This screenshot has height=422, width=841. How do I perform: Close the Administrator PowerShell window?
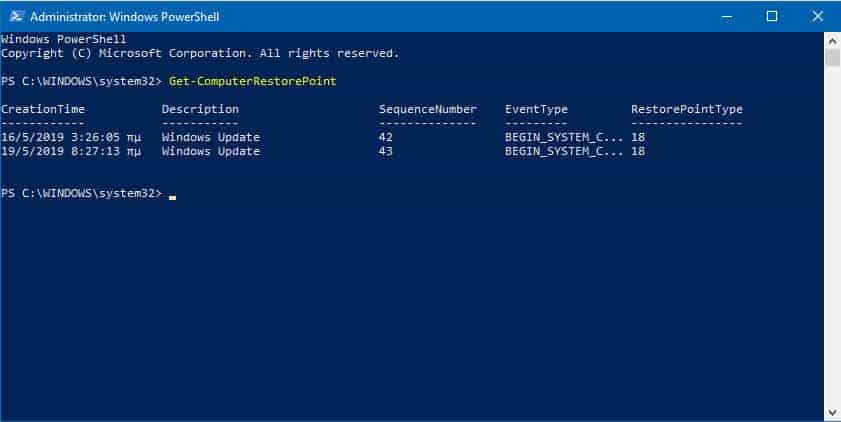coord(817,16)
